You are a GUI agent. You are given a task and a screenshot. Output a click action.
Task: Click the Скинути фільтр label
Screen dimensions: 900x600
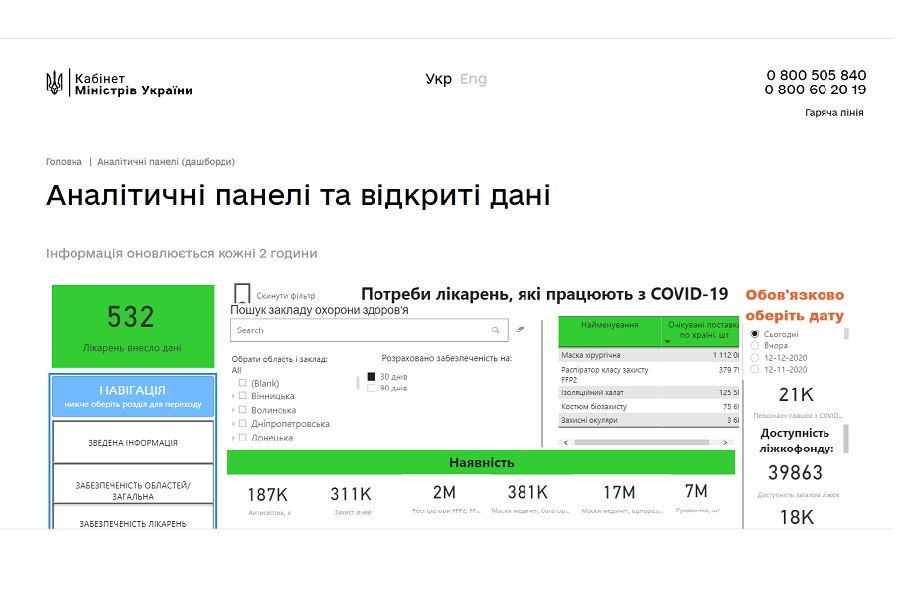pos(286,296)
